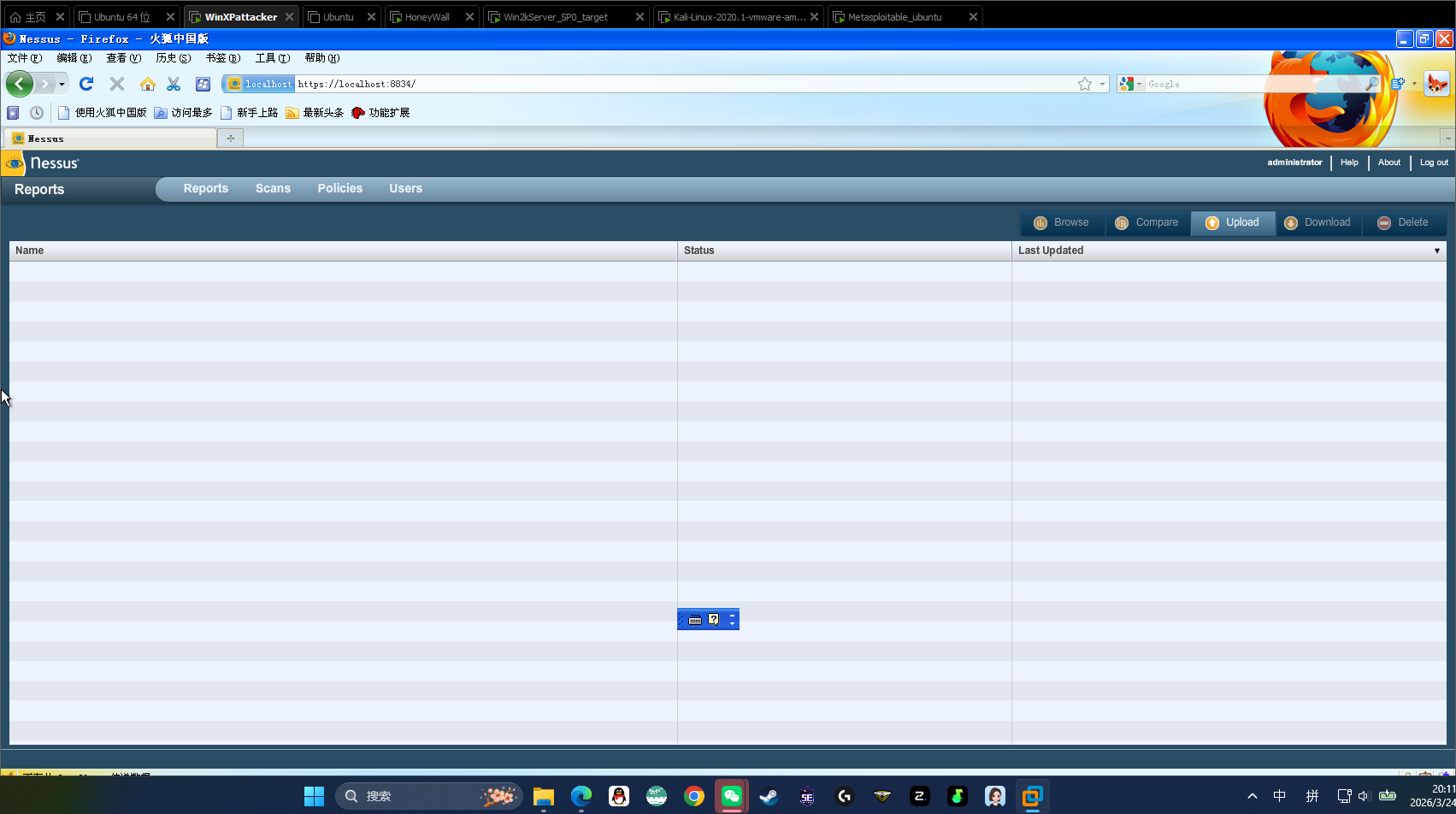Open Steam from the taskbar

coord(769,796)
